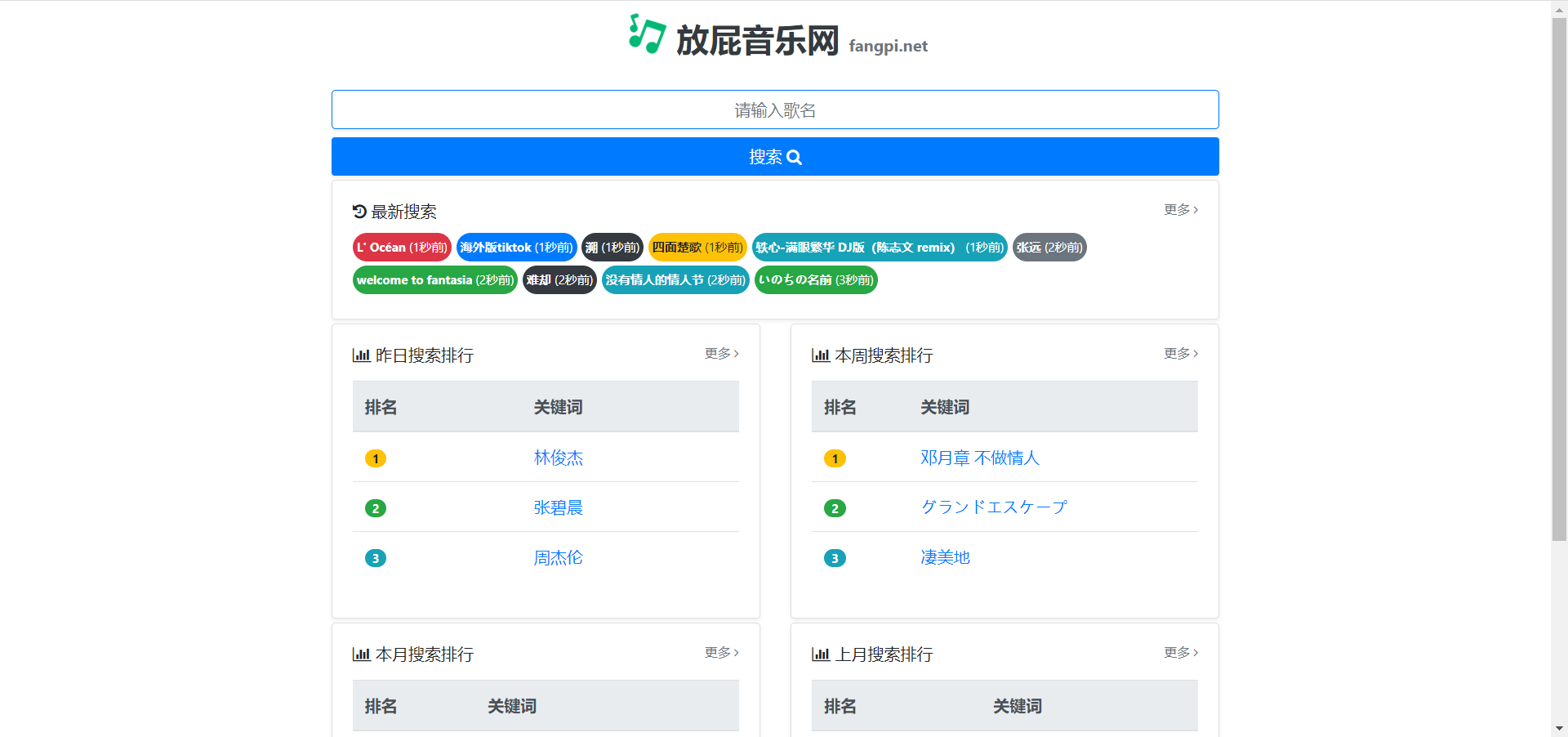Click bar chart icon next to 本周搜索排行
The height and width of the screenshot is (737, 1568).
pyautogui.click(x=820, y=355)
